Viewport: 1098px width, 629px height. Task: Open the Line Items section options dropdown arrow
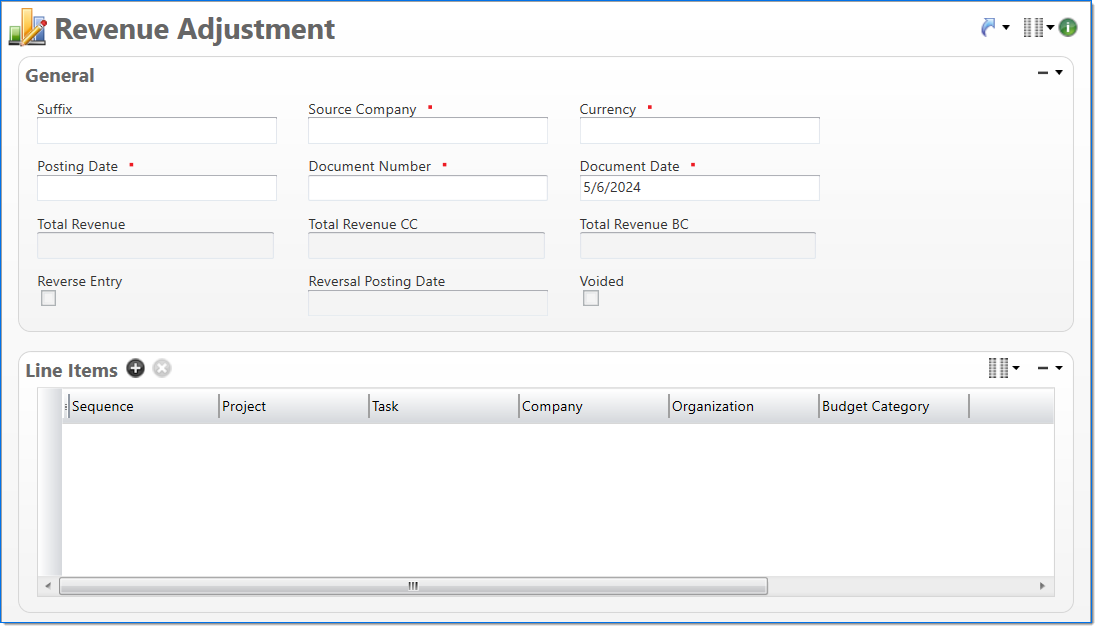point(1059,369)
